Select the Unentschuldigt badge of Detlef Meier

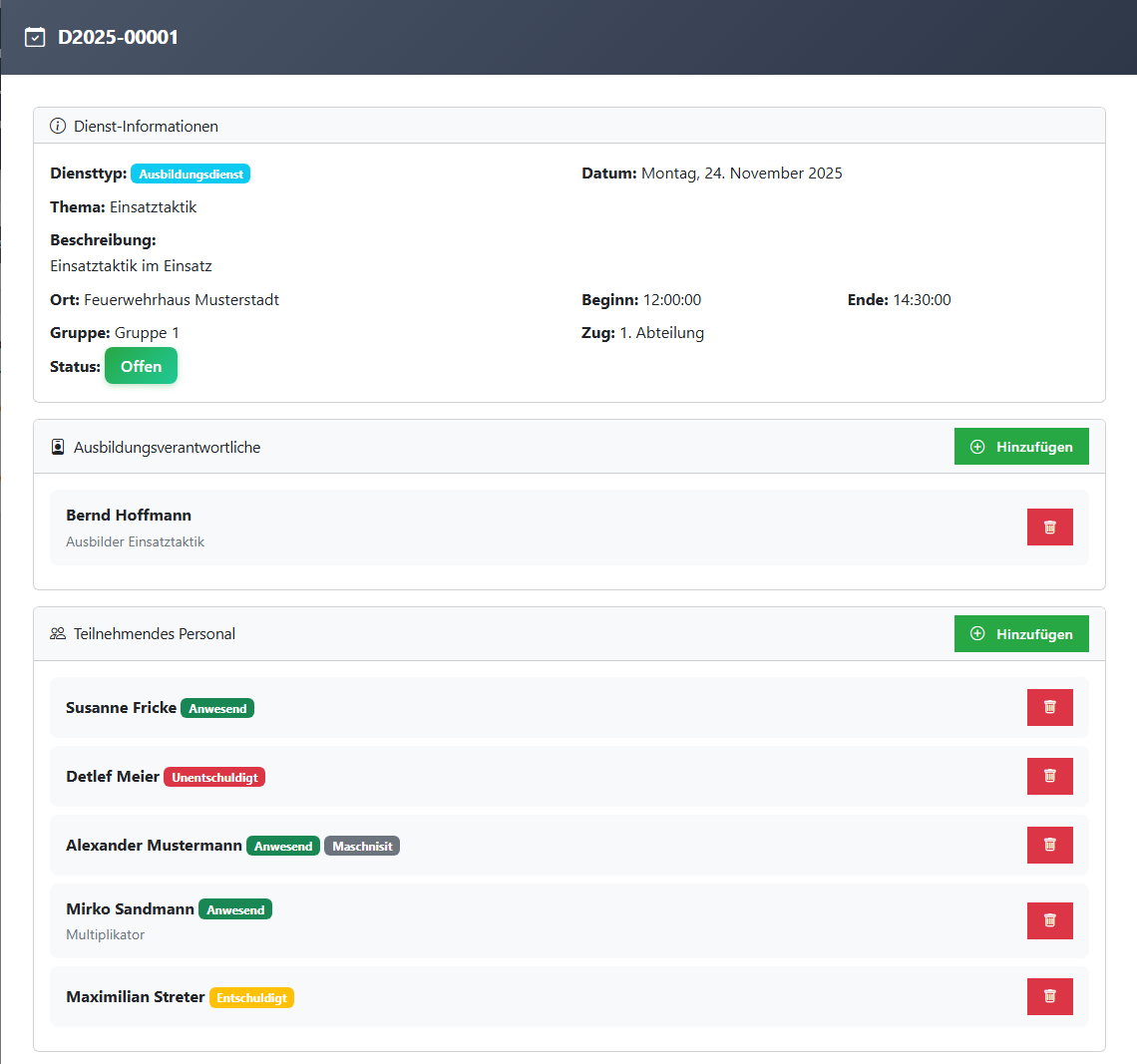[214, 778]
